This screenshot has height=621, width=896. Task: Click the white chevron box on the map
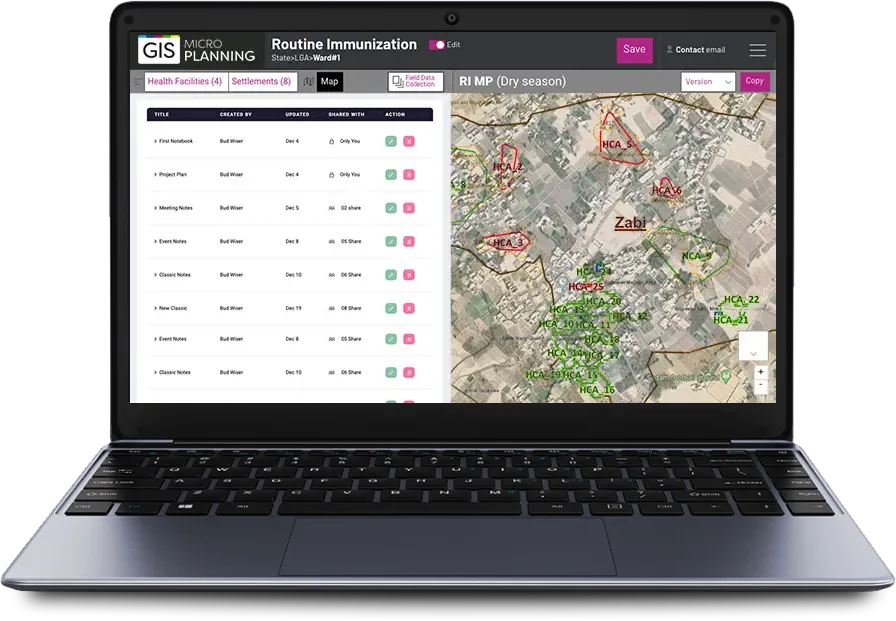[x=753, y=346]
